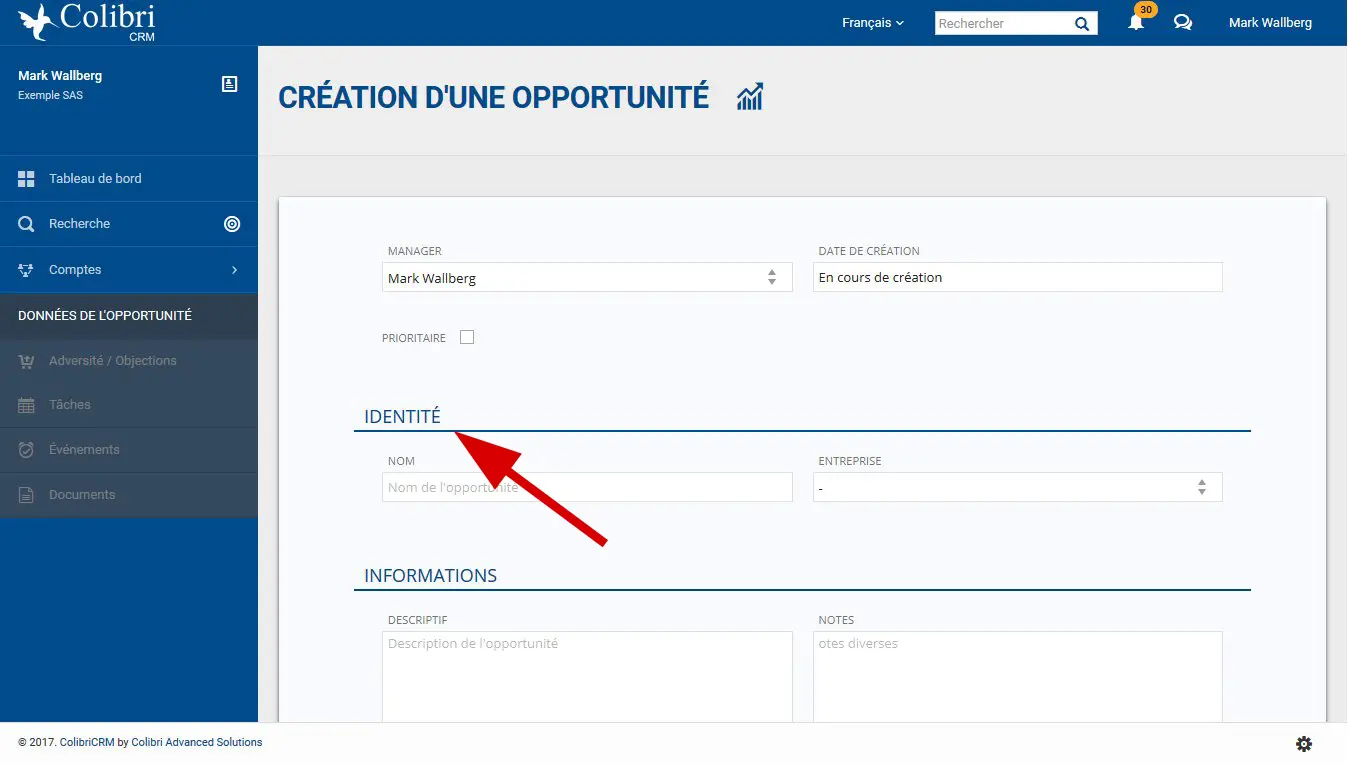Select Données de l'opportunité section

[105, 316]
